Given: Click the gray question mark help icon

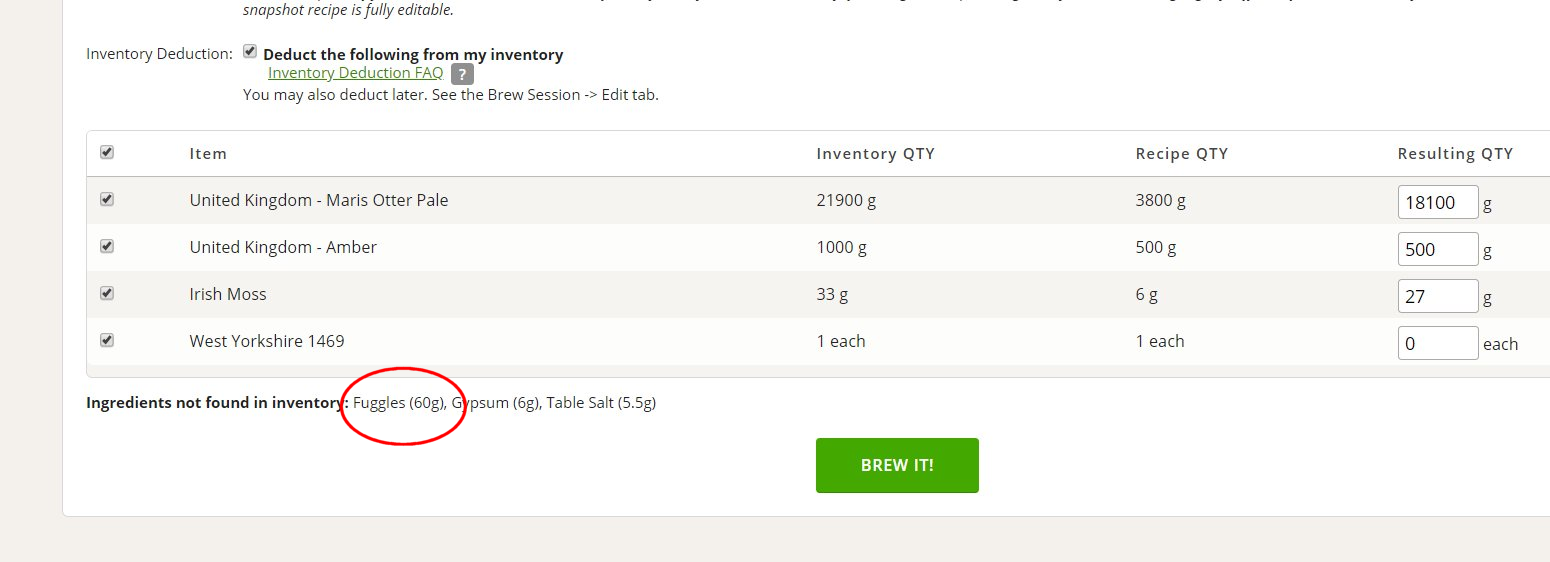Looking at the screenshot, I should point(461,74).
